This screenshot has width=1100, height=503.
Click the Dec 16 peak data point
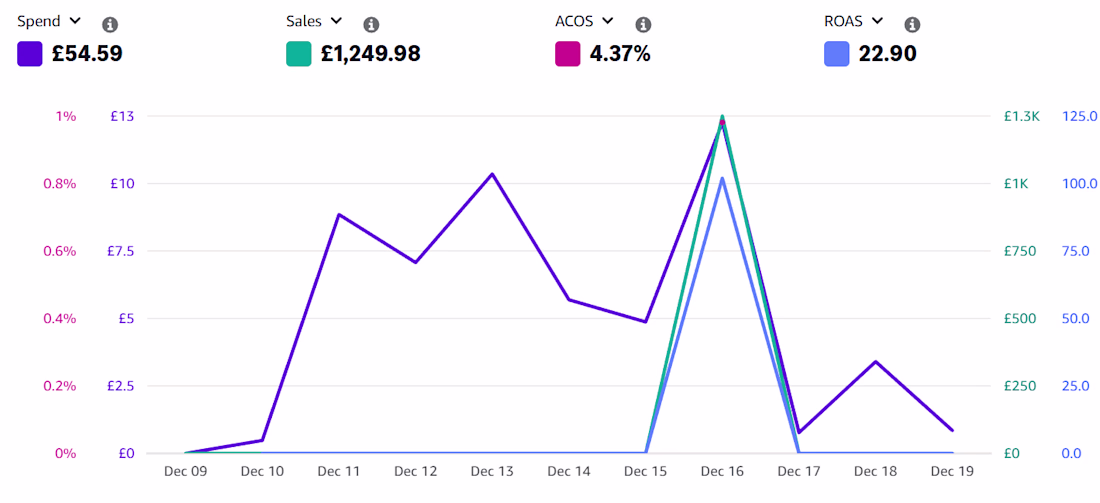pos(723,122)
